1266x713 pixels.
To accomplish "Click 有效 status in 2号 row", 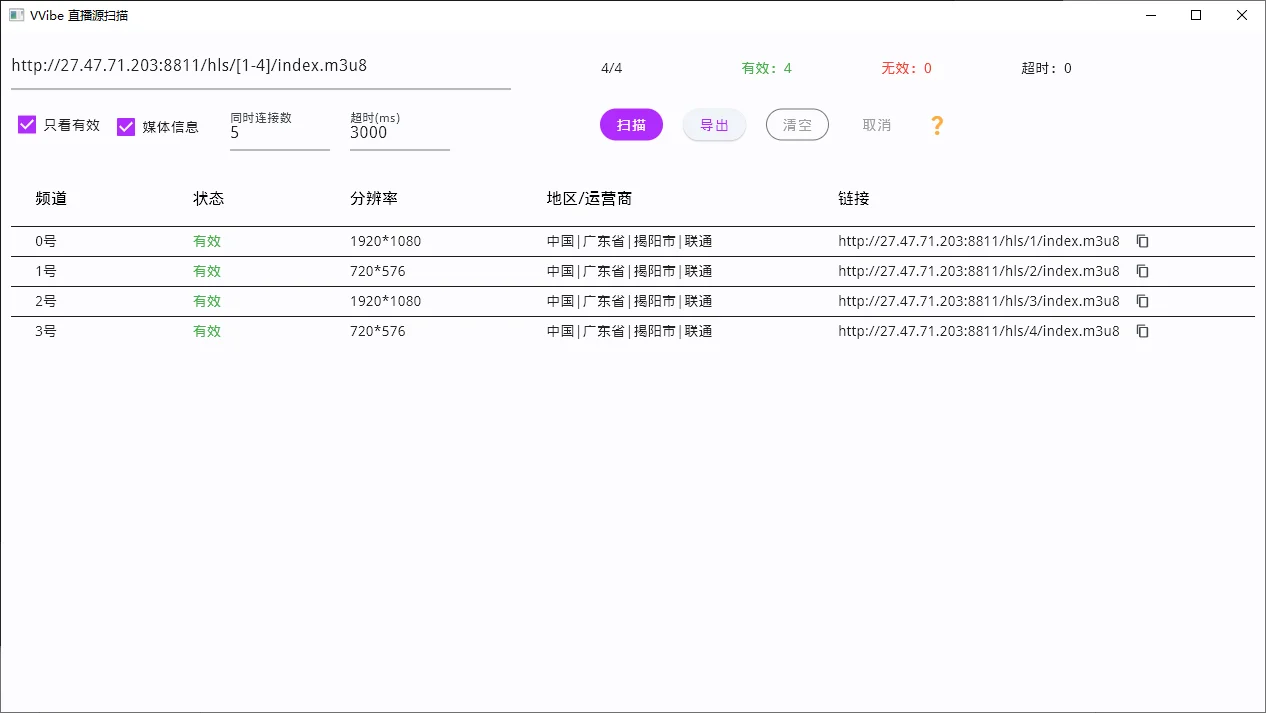I will [207, 301].
